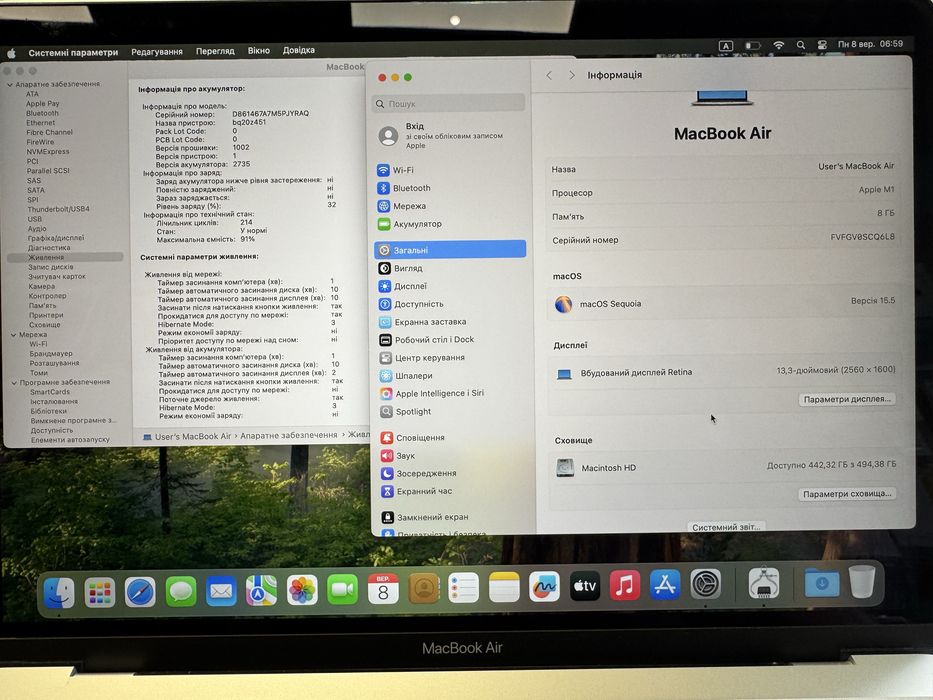
Task: Select Екранна заставка in sidebar
Action: (450, 321)
